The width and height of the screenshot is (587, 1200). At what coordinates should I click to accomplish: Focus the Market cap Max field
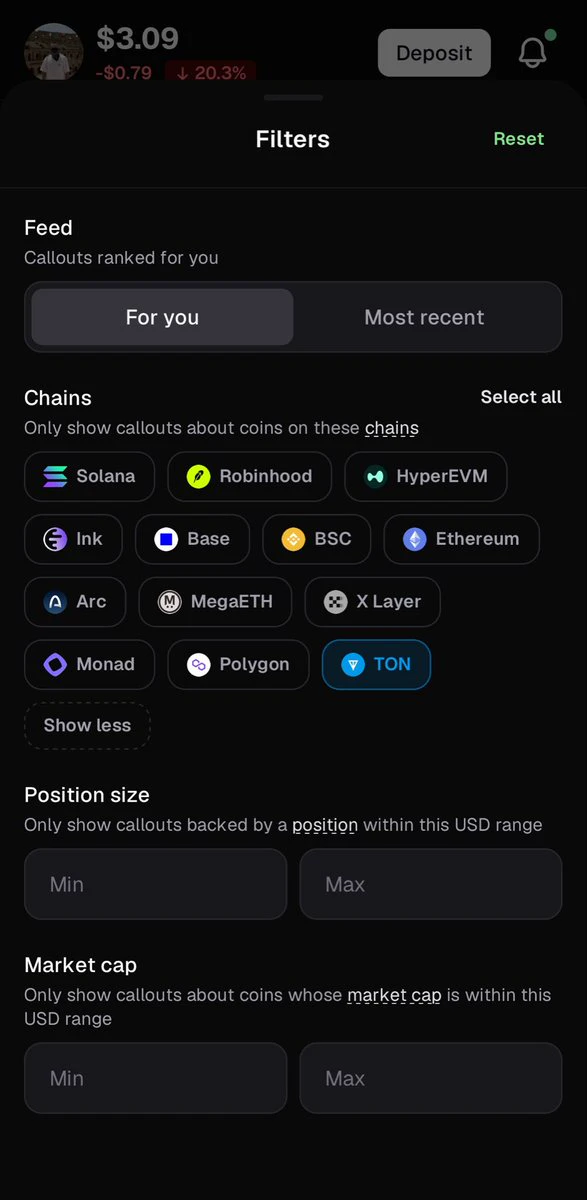pos(431,1078)
